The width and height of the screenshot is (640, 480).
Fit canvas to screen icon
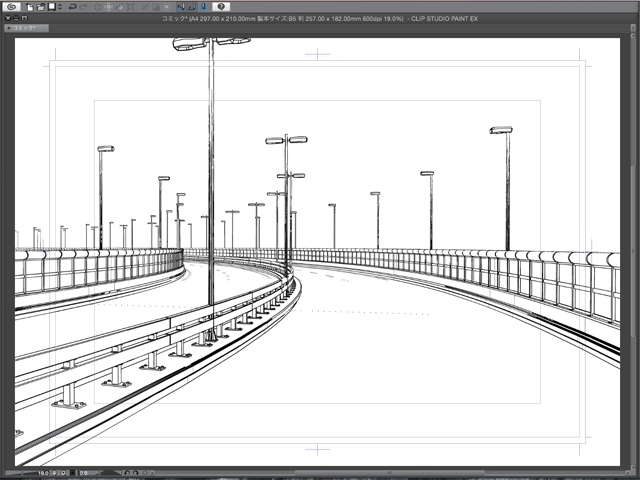[x=72, y=473]
